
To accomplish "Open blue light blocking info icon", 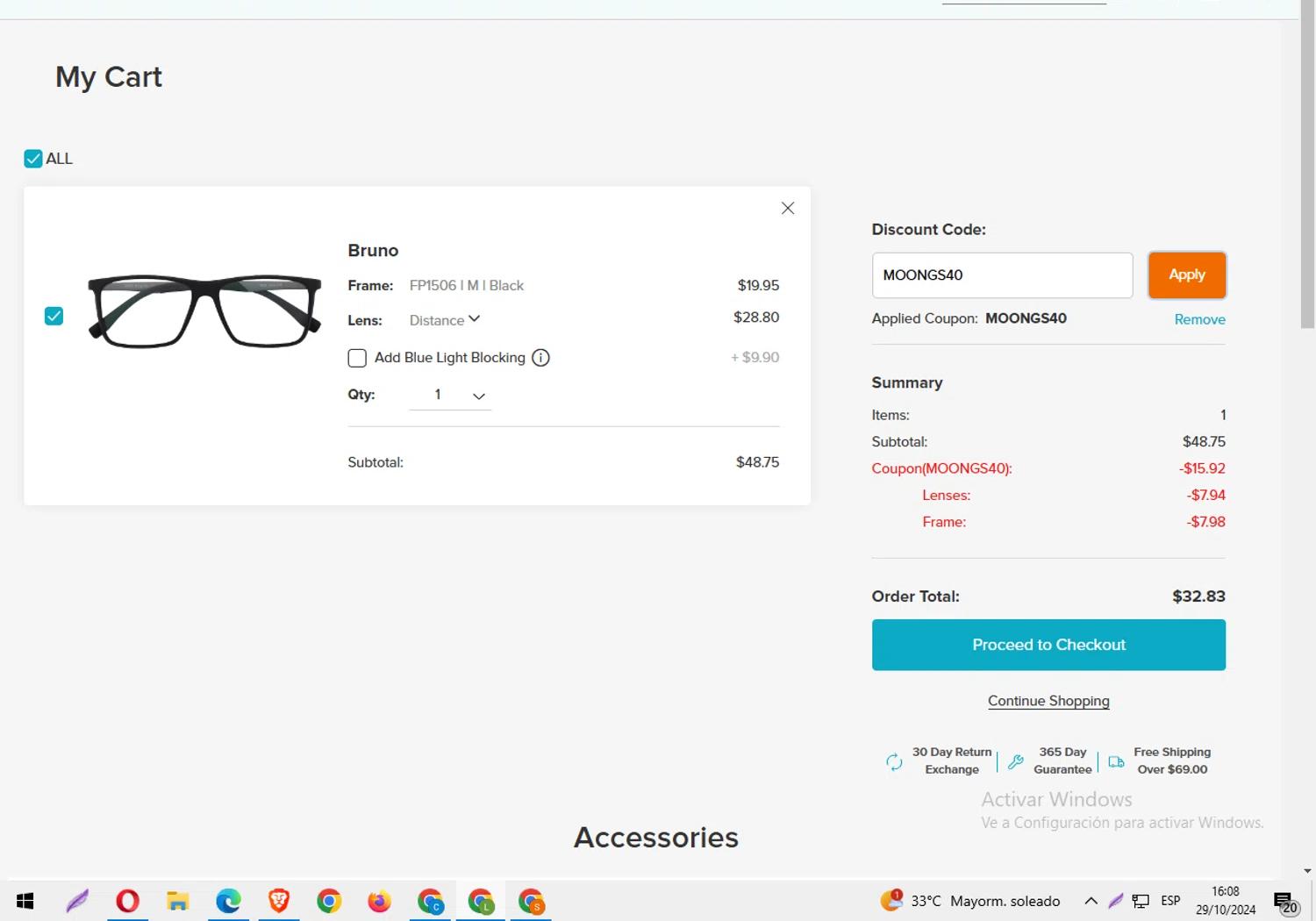I will pyautogui.click(x=541, y=358).
